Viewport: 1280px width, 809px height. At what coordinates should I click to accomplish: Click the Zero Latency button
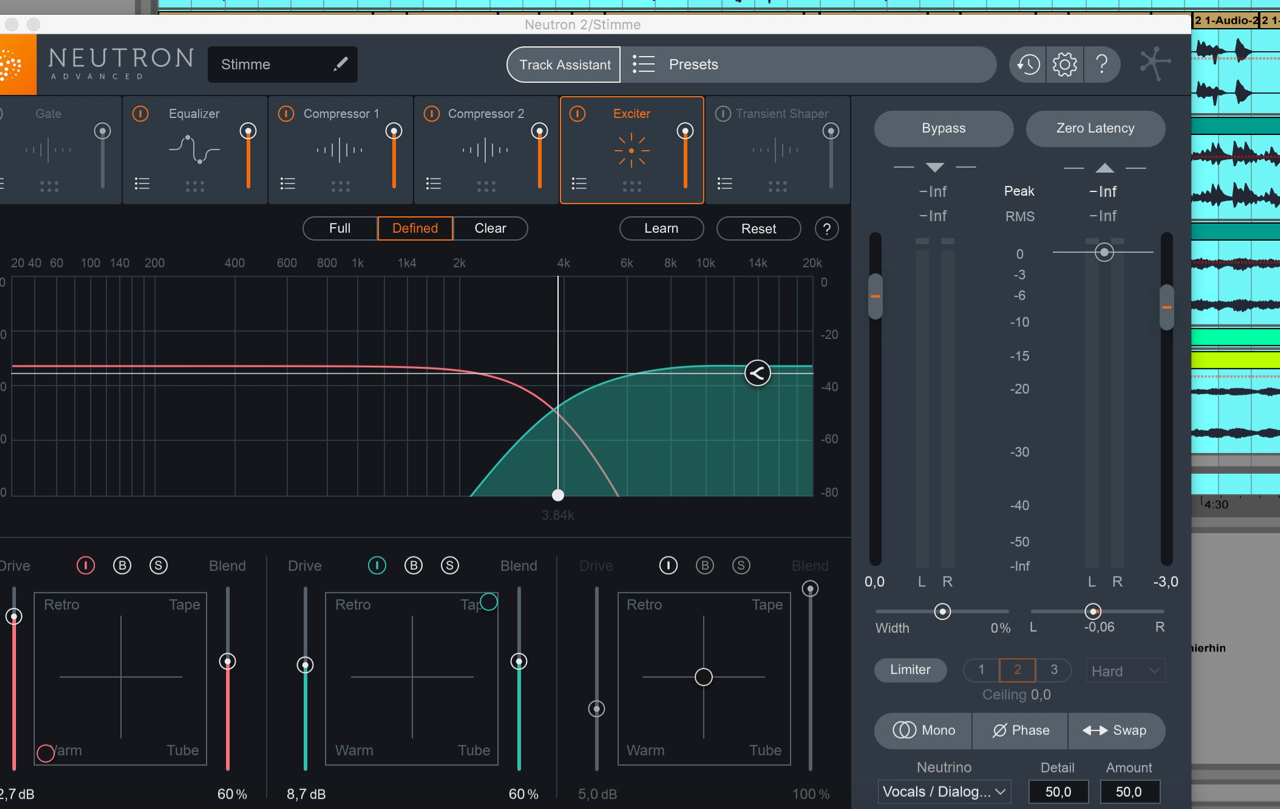pyautogui.click(x=1095, y=128)
